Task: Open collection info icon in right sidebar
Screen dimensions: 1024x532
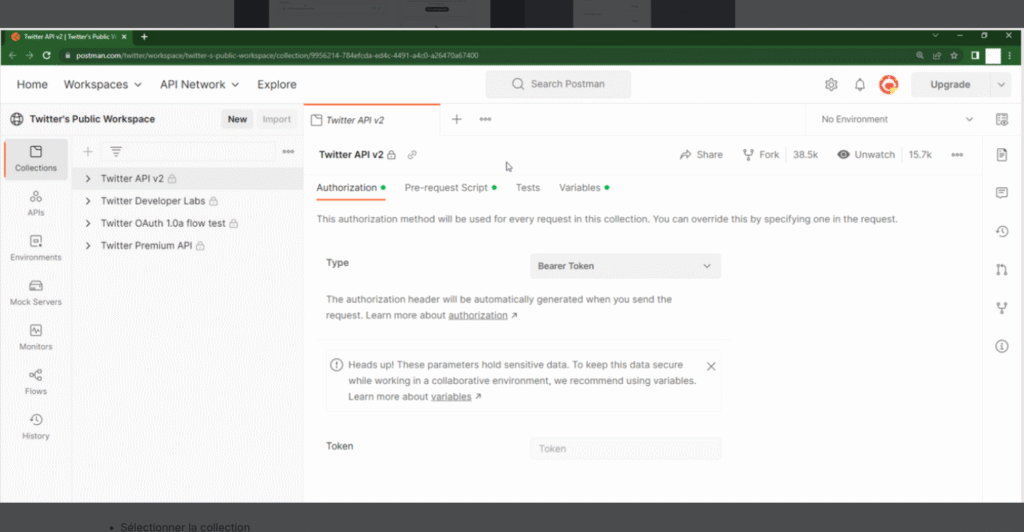Action: (1002, 346)
